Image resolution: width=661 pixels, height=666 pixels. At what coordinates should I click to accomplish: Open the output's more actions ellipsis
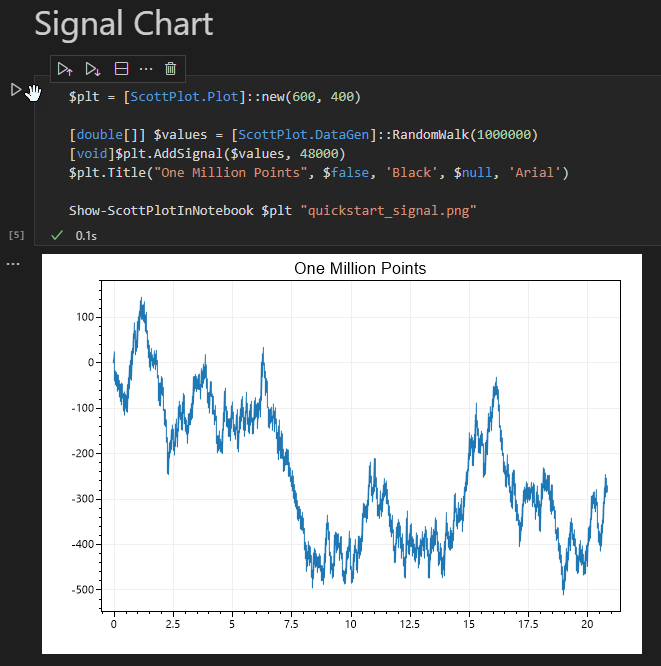point(13,264)
